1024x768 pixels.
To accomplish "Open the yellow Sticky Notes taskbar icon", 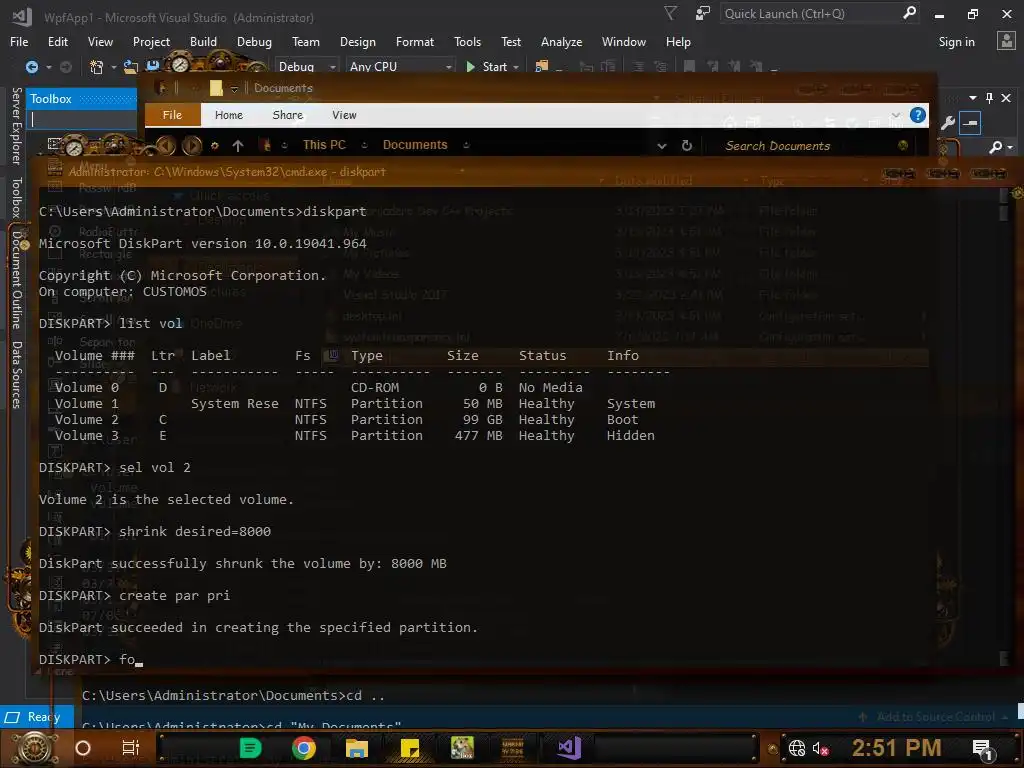I will [409, 748].
